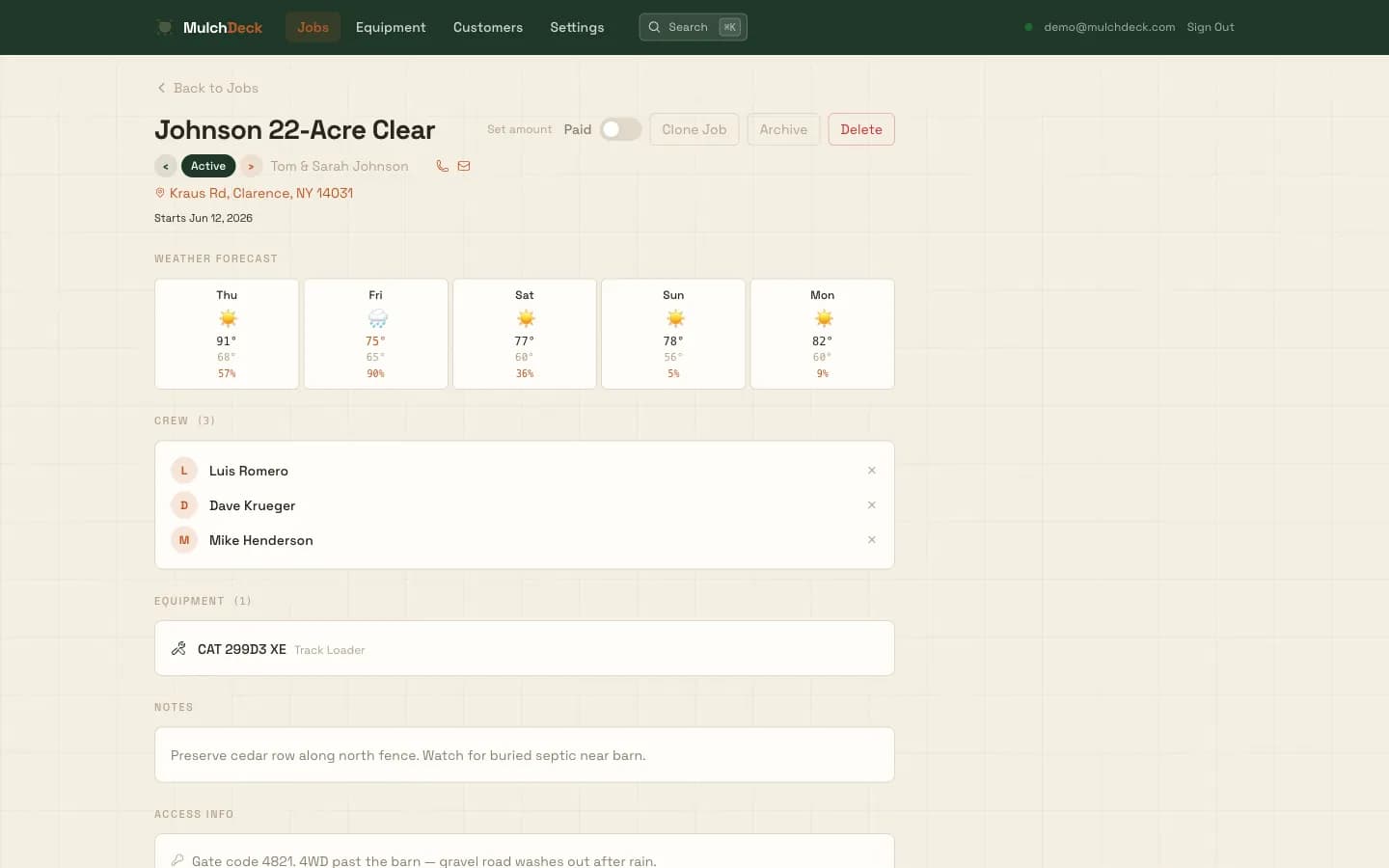
Task: Click the Thu forecast card
Action: 227,334
